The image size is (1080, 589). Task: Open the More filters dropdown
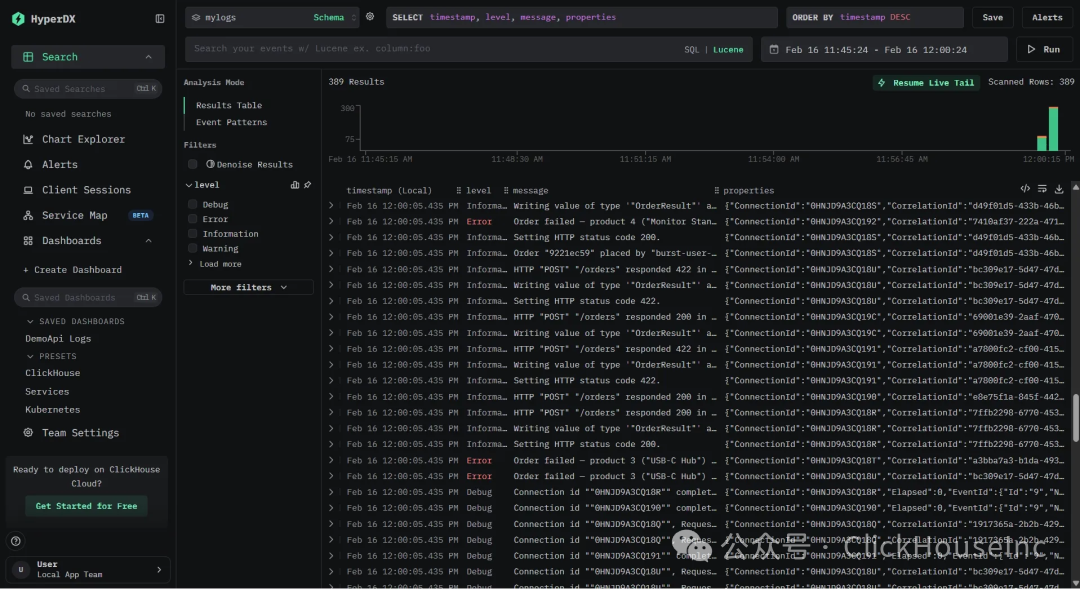pyautogui.click(x=249, y=287)
